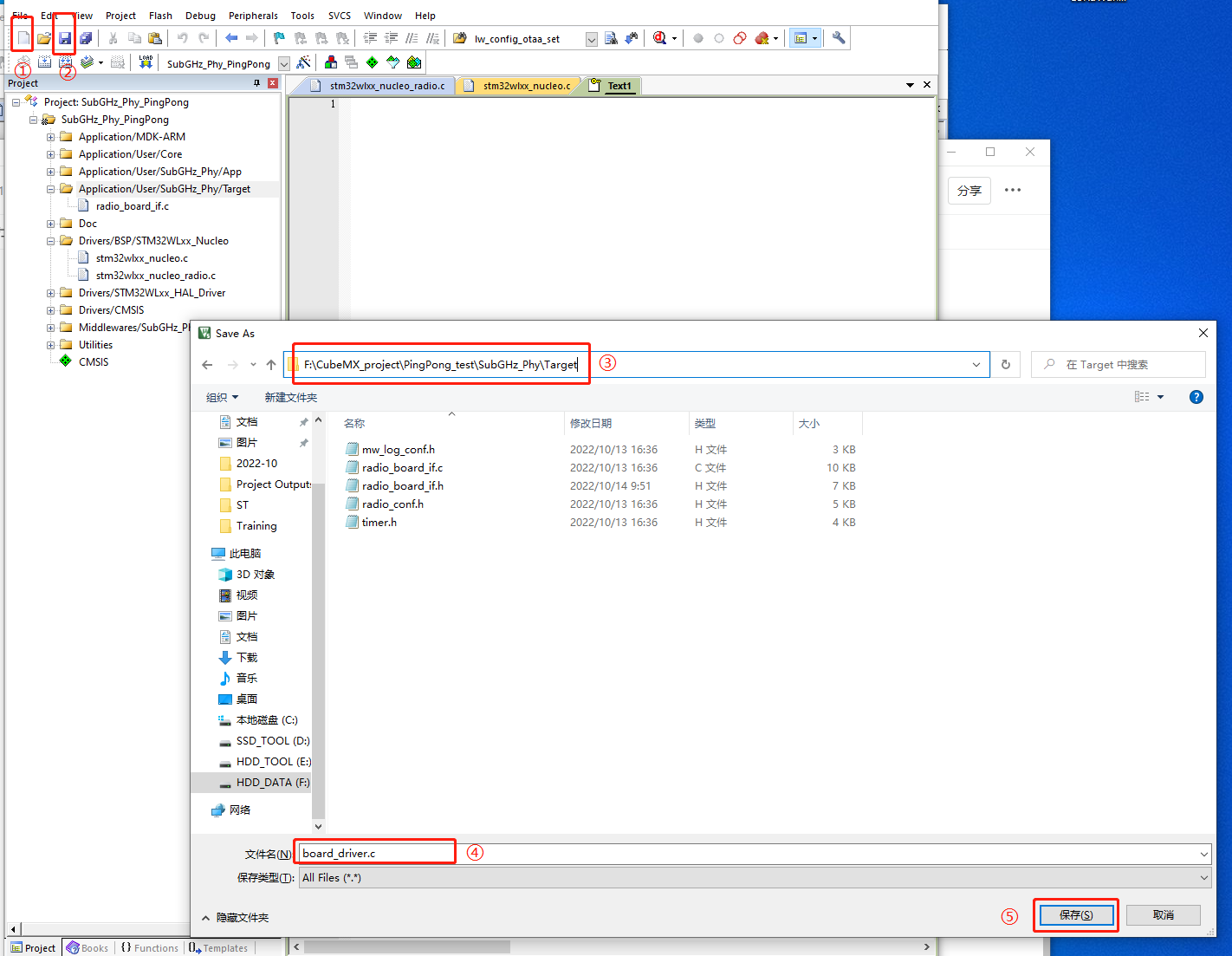Open the Flash menu
The width and height of the screenshot is (1232, 956).
coord(160,16)
